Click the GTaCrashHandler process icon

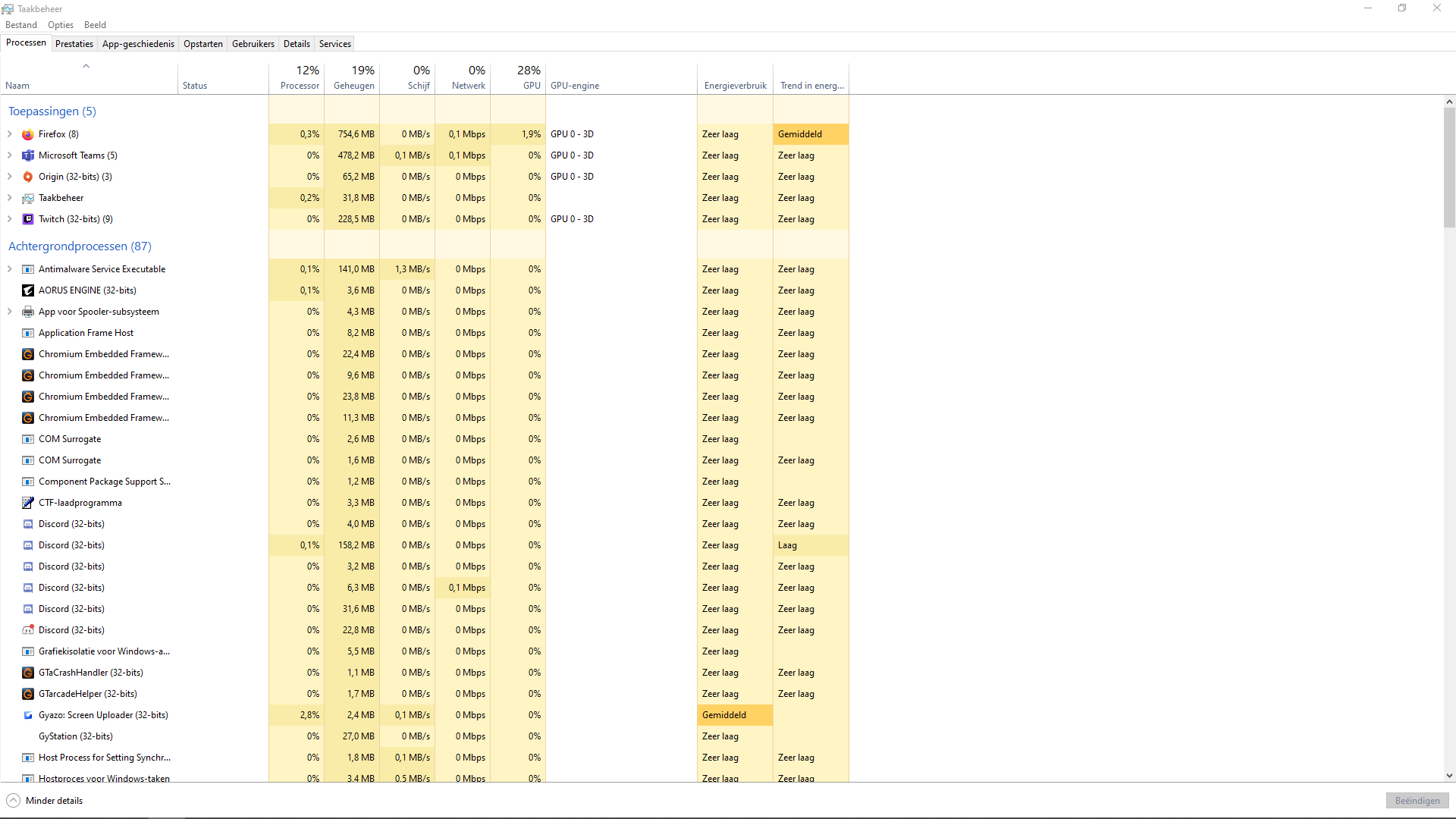pyautogui.click(x=28, y=673)
